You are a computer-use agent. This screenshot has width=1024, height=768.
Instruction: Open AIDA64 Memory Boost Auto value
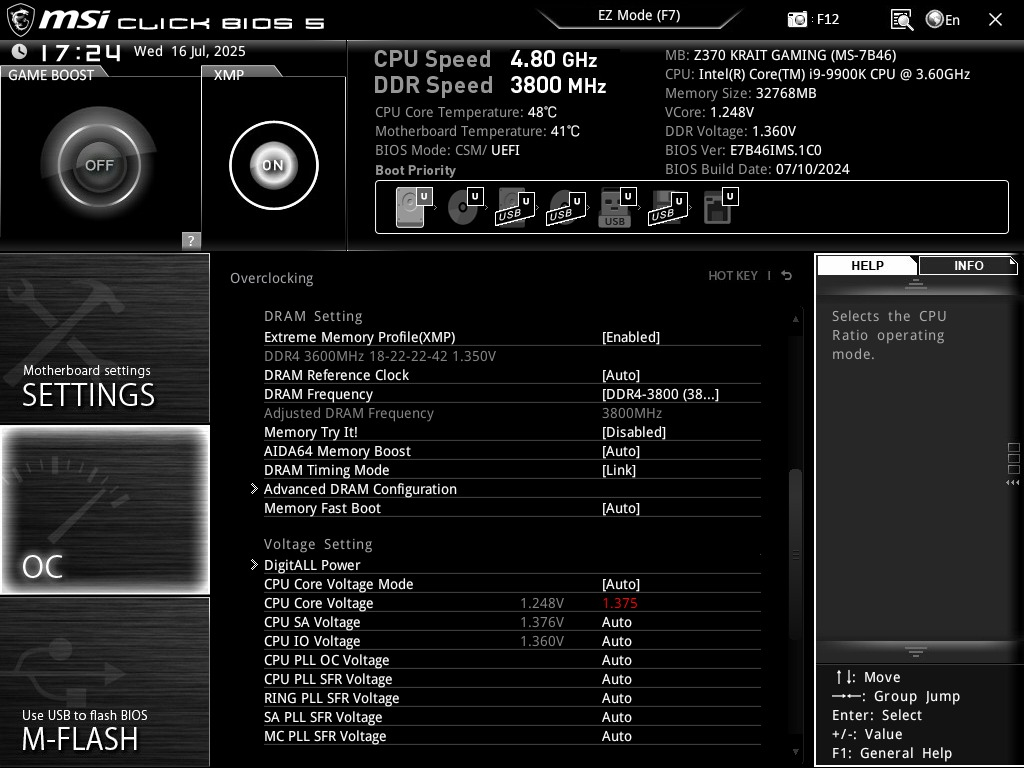(620, 451)
